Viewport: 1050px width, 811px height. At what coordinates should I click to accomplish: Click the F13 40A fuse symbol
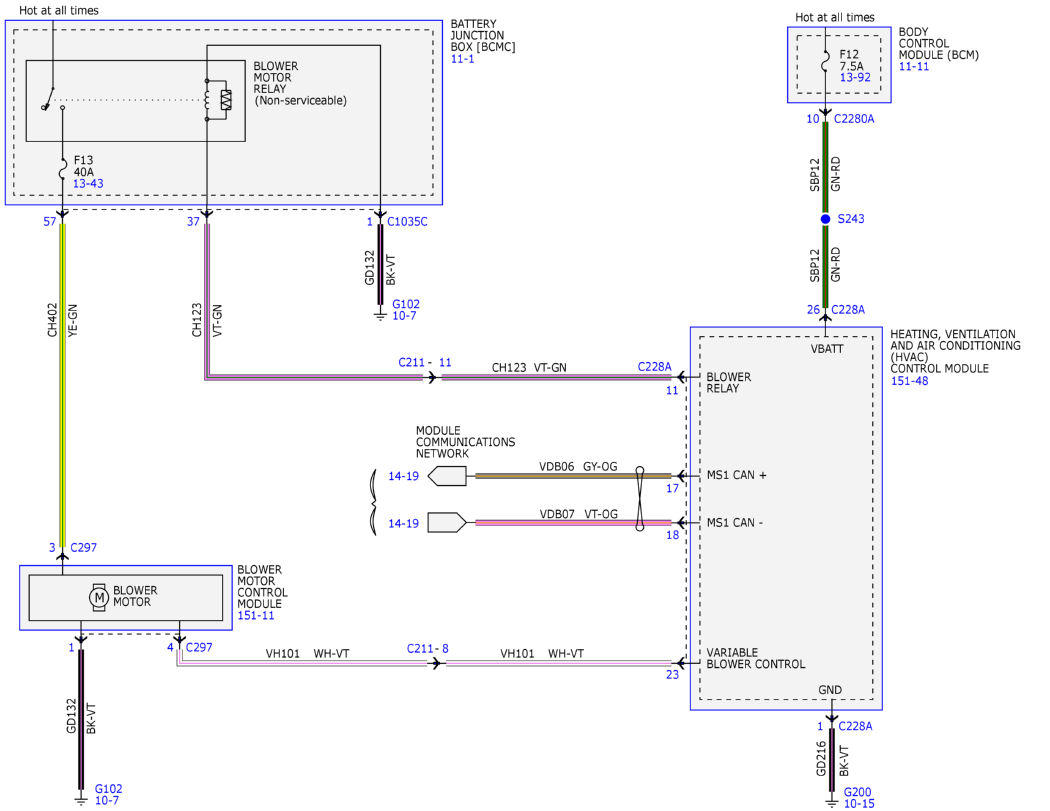(63, 169)
